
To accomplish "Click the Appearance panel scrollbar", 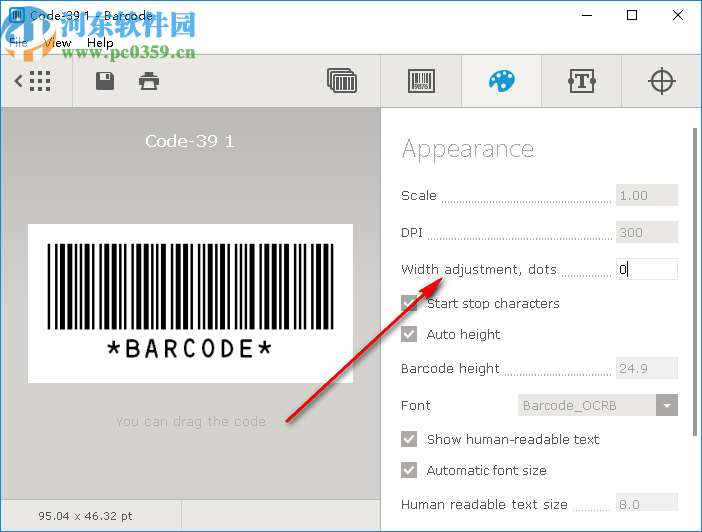I will pos(695,282).
